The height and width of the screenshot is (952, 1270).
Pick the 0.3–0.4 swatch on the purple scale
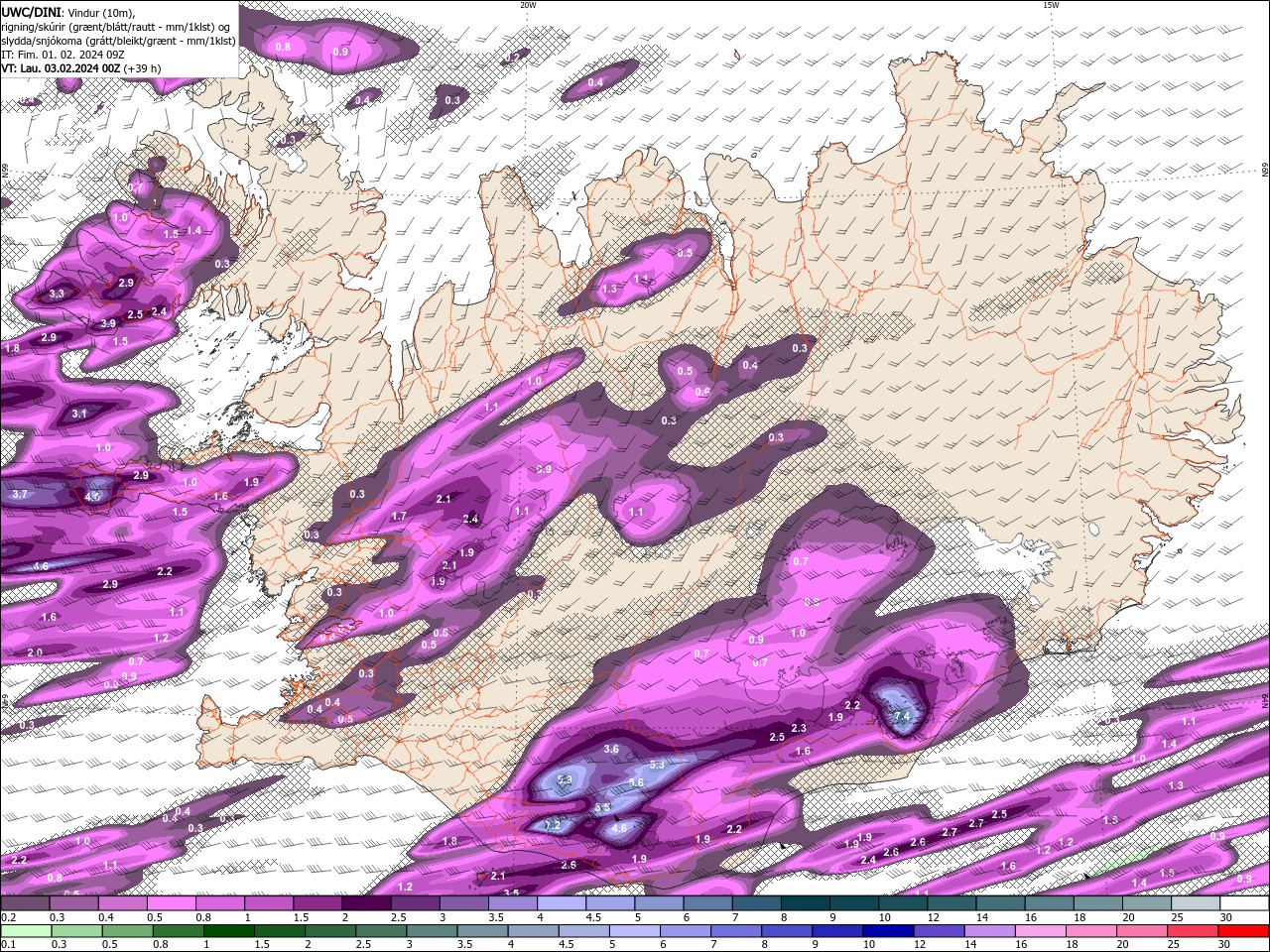73,903
